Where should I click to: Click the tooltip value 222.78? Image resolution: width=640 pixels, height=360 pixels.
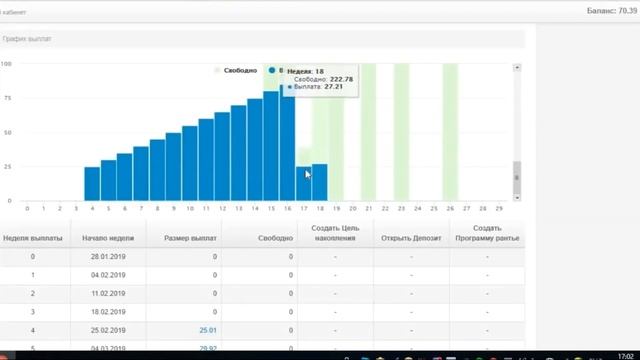pyautogui.click(x=341, y=79)
